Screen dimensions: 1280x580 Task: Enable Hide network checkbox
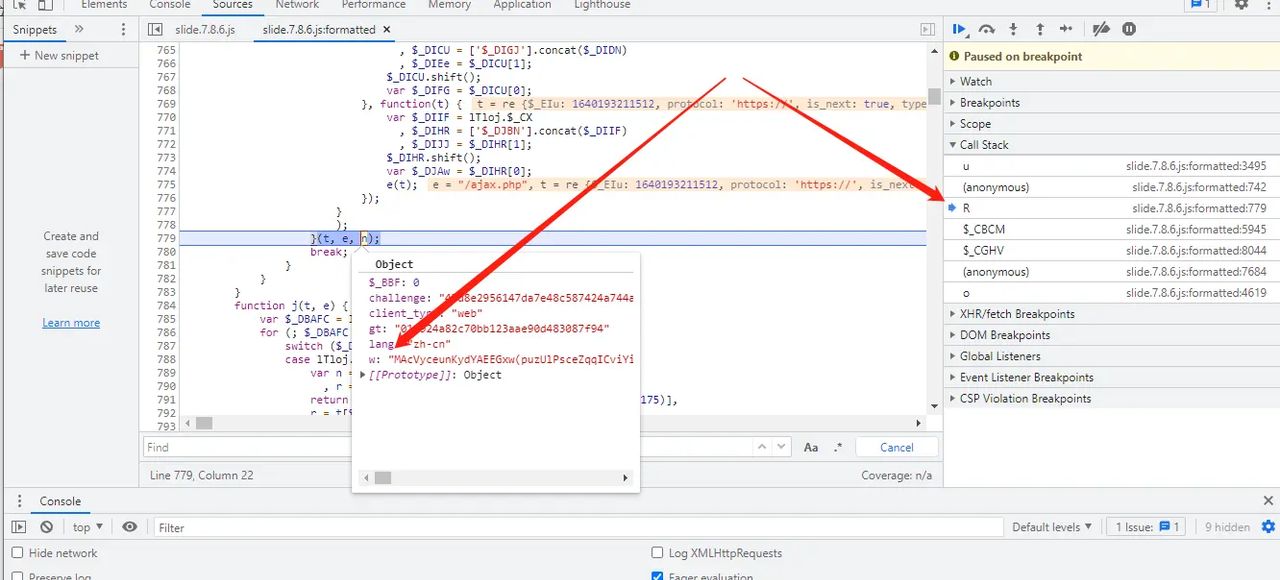pyautogui.click(x=17, y=553)
